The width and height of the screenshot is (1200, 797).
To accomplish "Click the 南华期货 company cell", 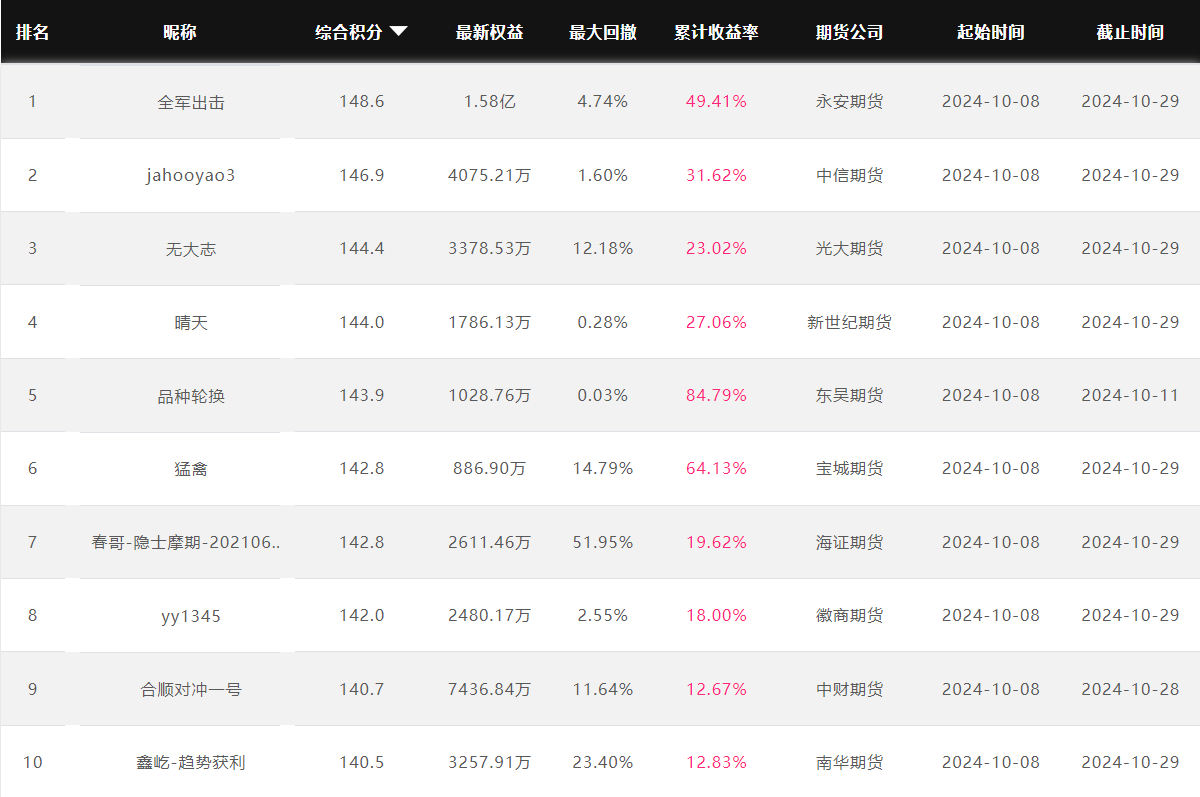I will pos(850,762).
